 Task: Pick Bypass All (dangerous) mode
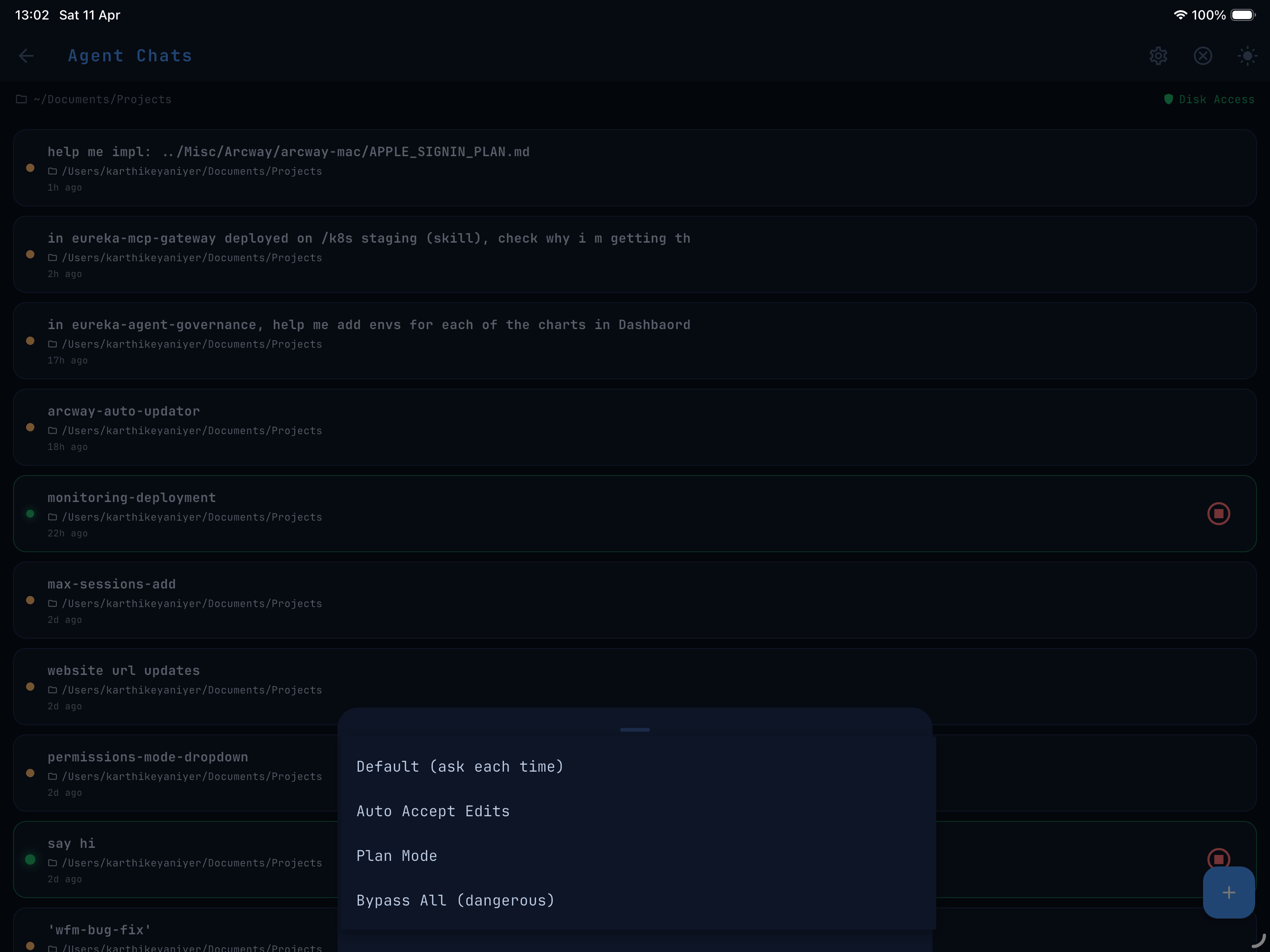(637, 900)
